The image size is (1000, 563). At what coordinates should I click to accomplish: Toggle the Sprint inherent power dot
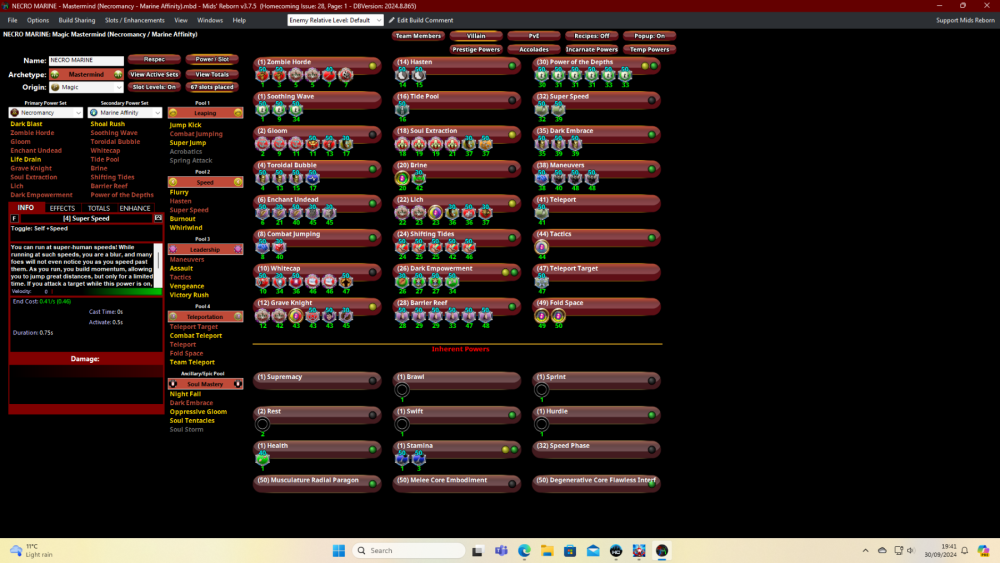[x=652, y=381]
